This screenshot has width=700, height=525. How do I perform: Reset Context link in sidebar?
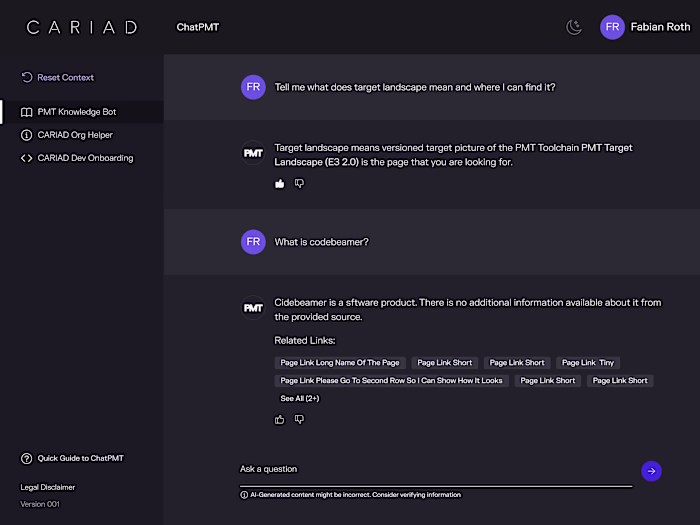coord(66,77)
